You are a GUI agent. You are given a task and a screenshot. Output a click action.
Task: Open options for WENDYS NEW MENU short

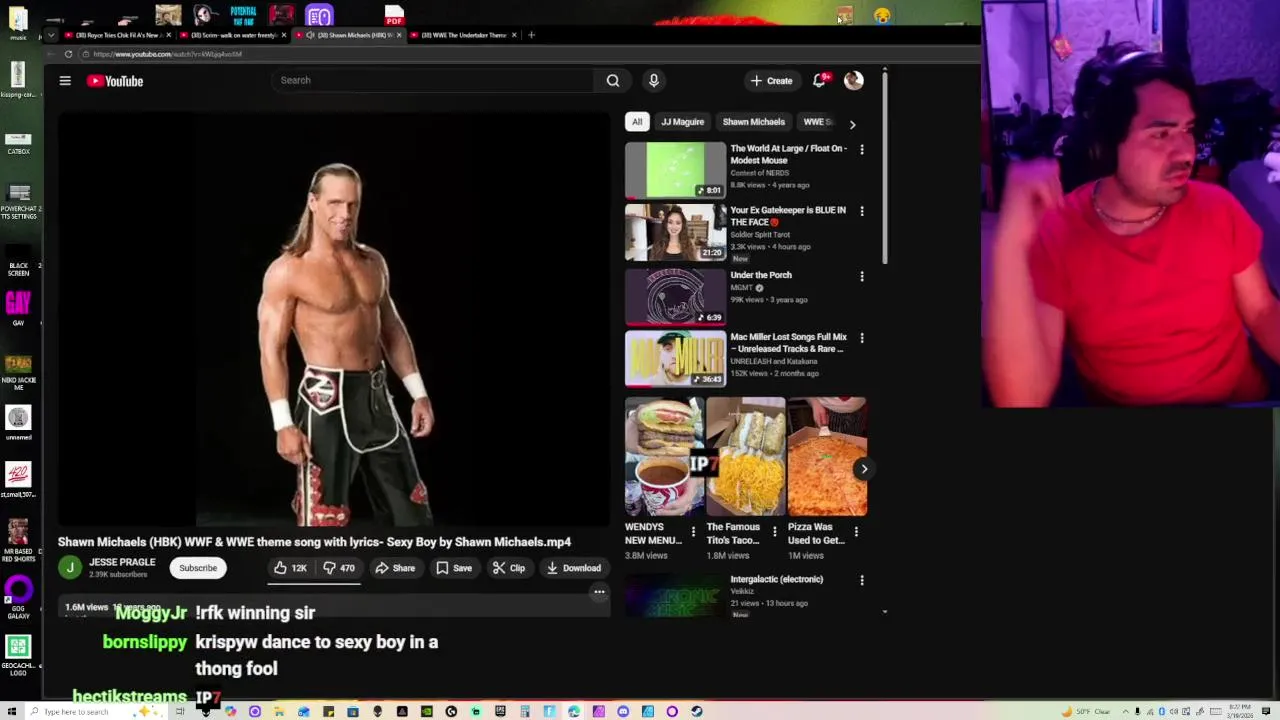tap(693, 532)
